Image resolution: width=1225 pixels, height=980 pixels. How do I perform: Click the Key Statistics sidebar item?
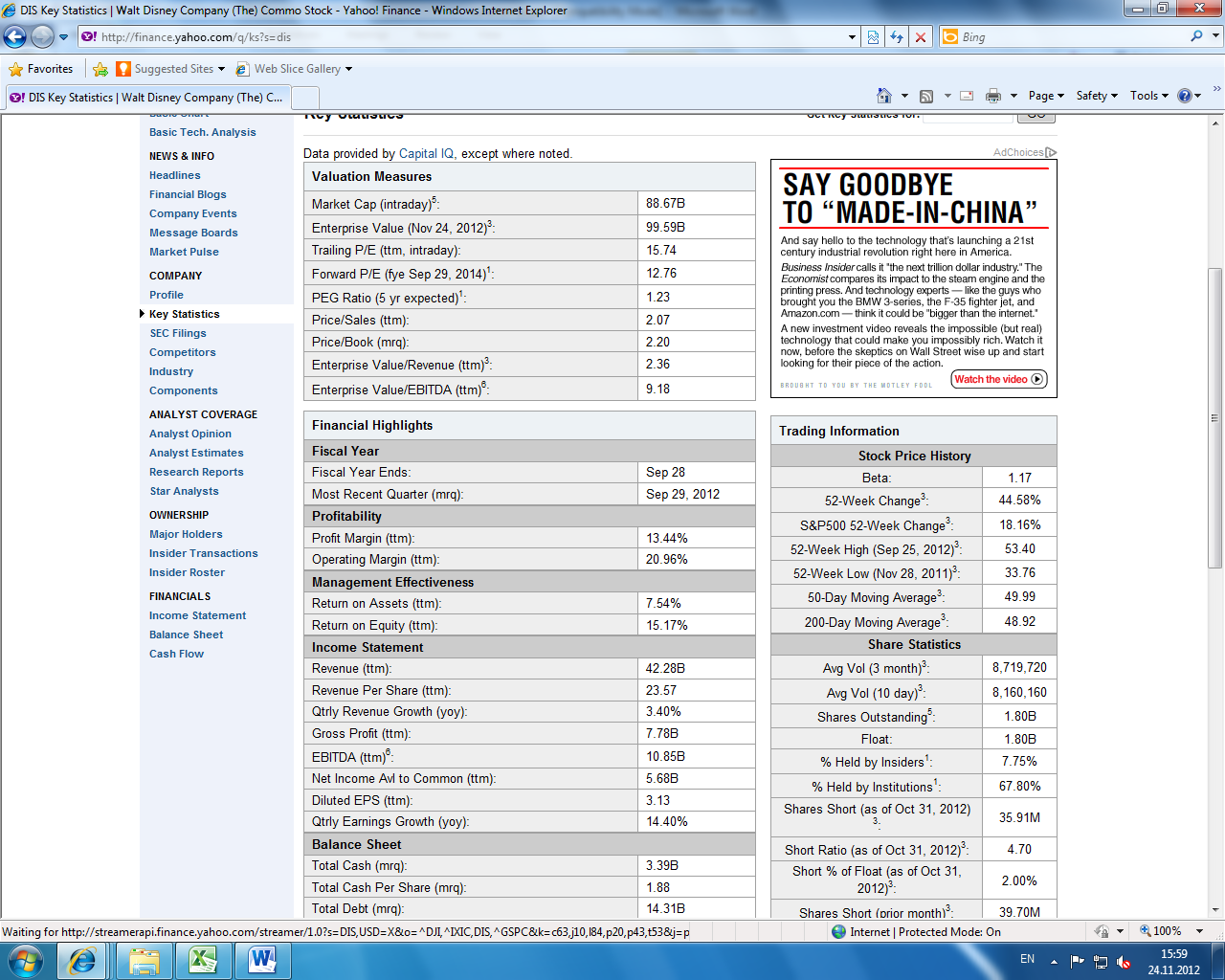(x=185, y=314)
